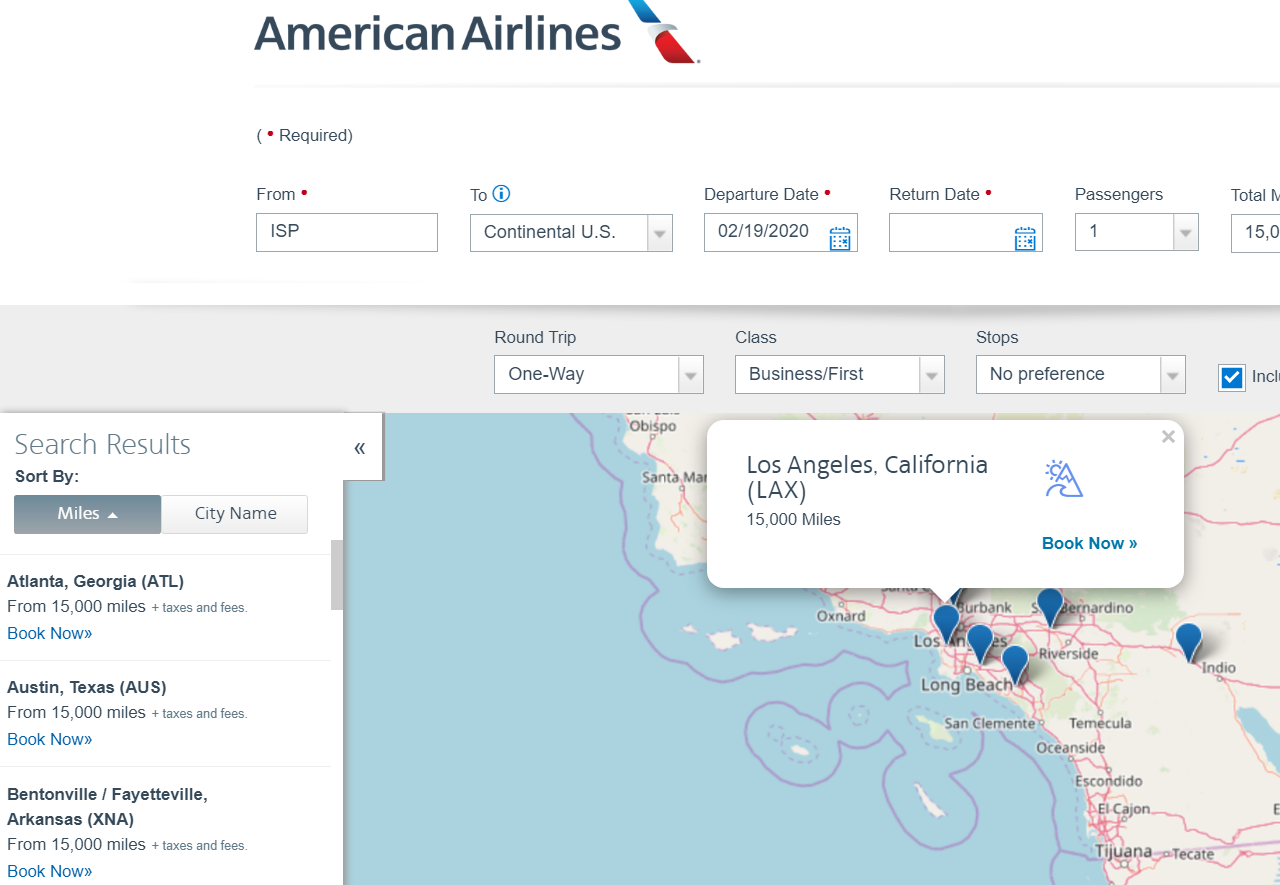Click the American Airlines logo
1280x885 pixels.
477,32
